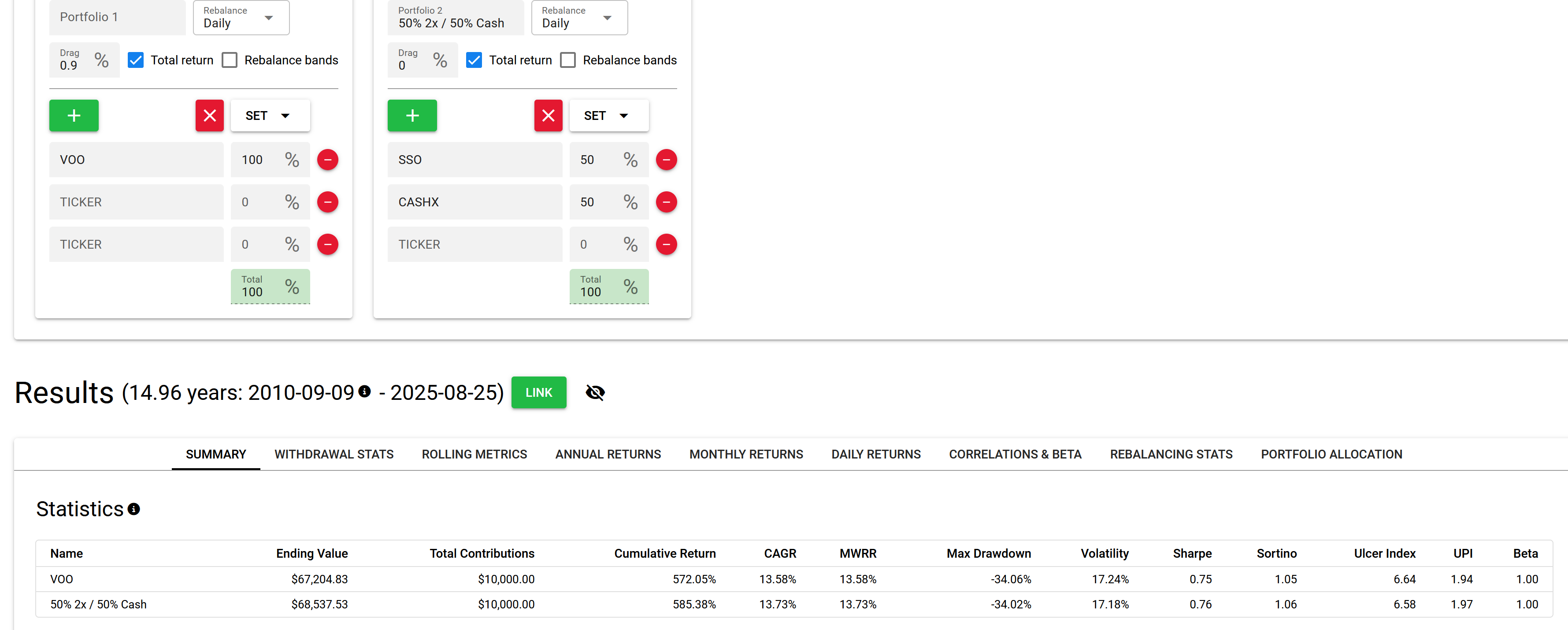Click the CASHX ticker field
This screenshot has width=1568, height=630.
(475, 201)
